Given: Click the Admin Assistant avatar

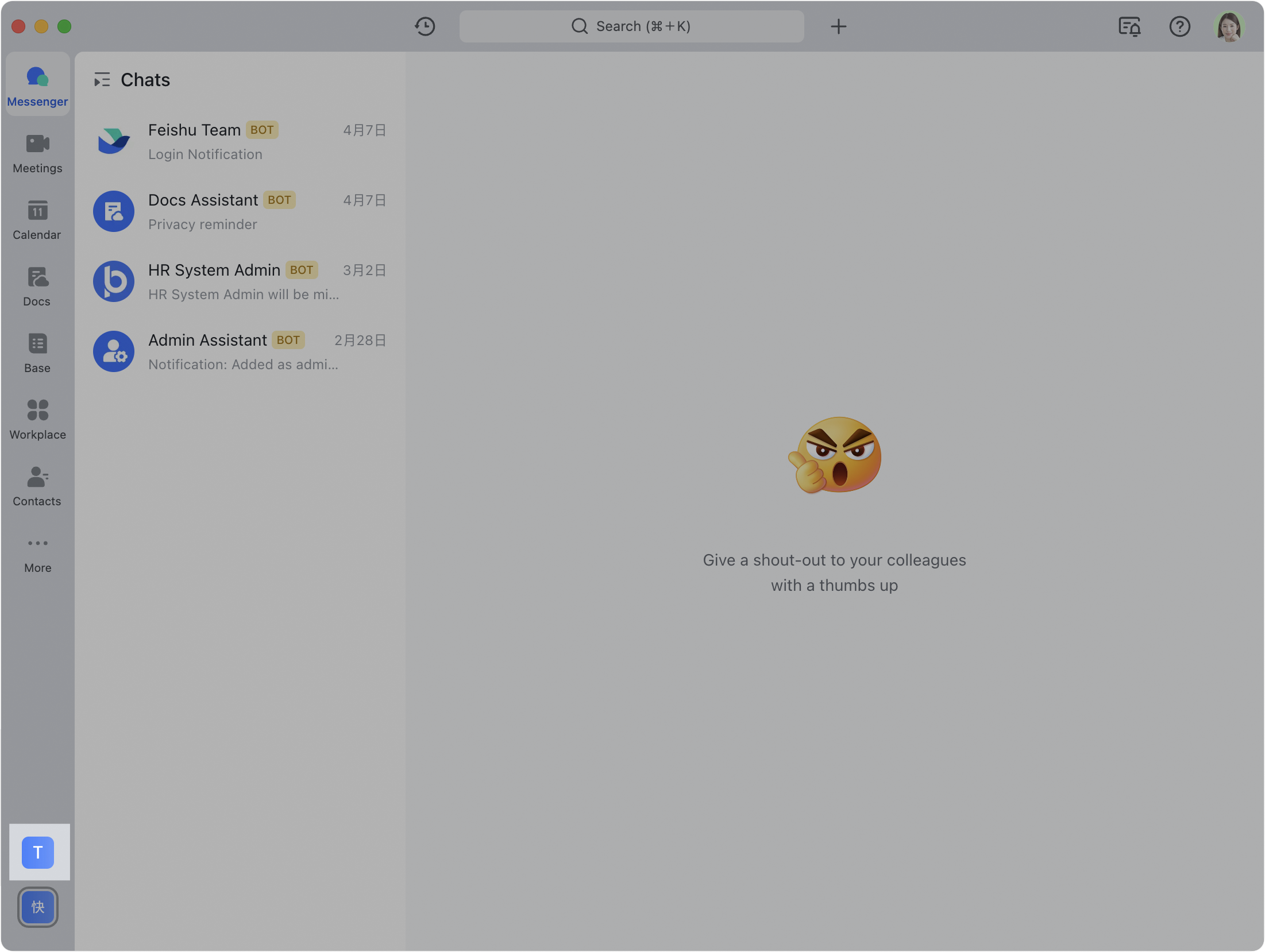Looking at the screenshot, I should (x=114, y=351).
